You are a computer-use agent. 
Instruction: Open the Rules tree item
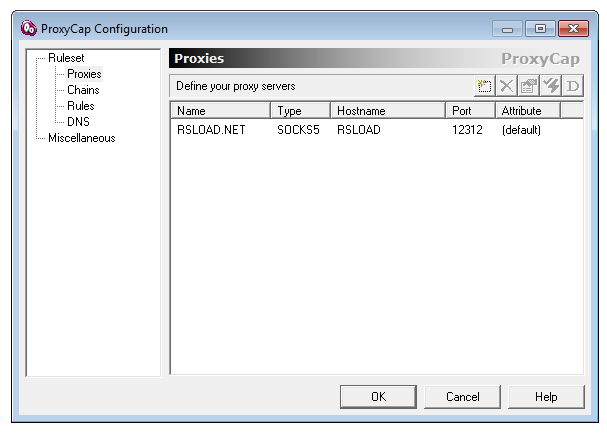point(81,106)
